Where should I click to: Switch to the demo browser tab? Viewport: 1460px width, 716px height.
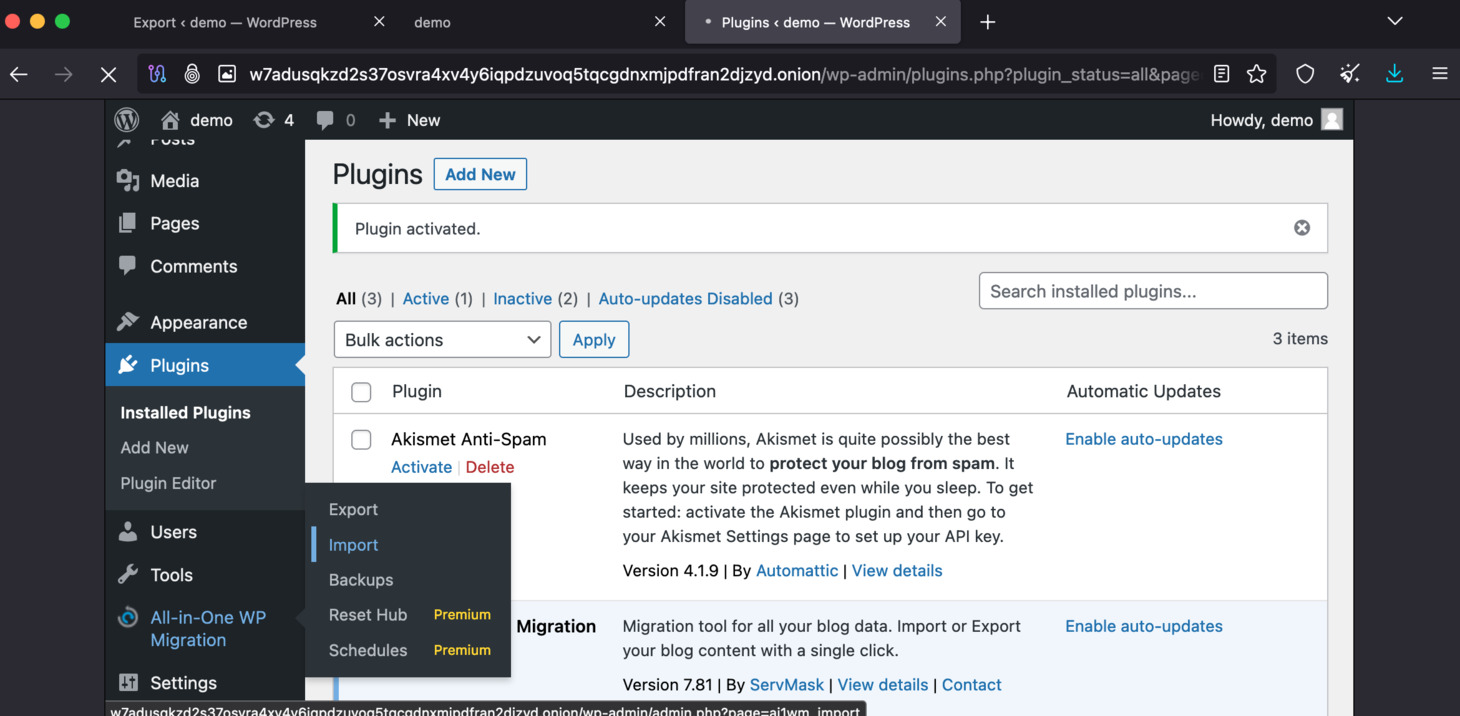click(432, 22)
